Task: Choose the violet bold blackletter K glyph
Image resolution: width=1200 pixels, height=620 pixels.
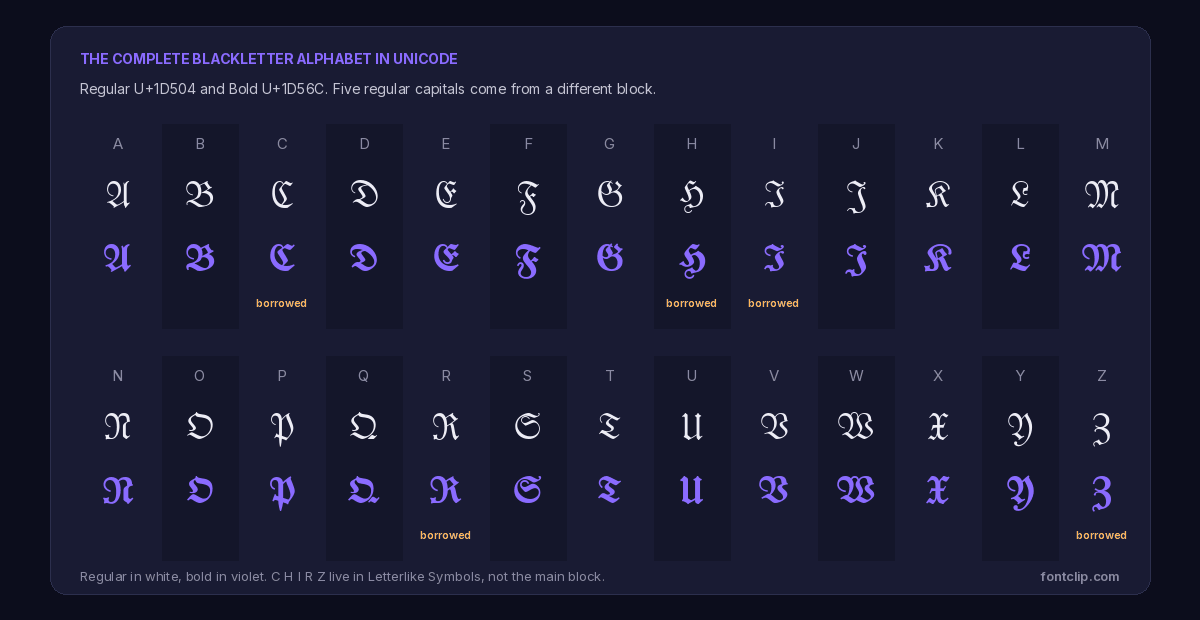Action: (x=938, y=258)
